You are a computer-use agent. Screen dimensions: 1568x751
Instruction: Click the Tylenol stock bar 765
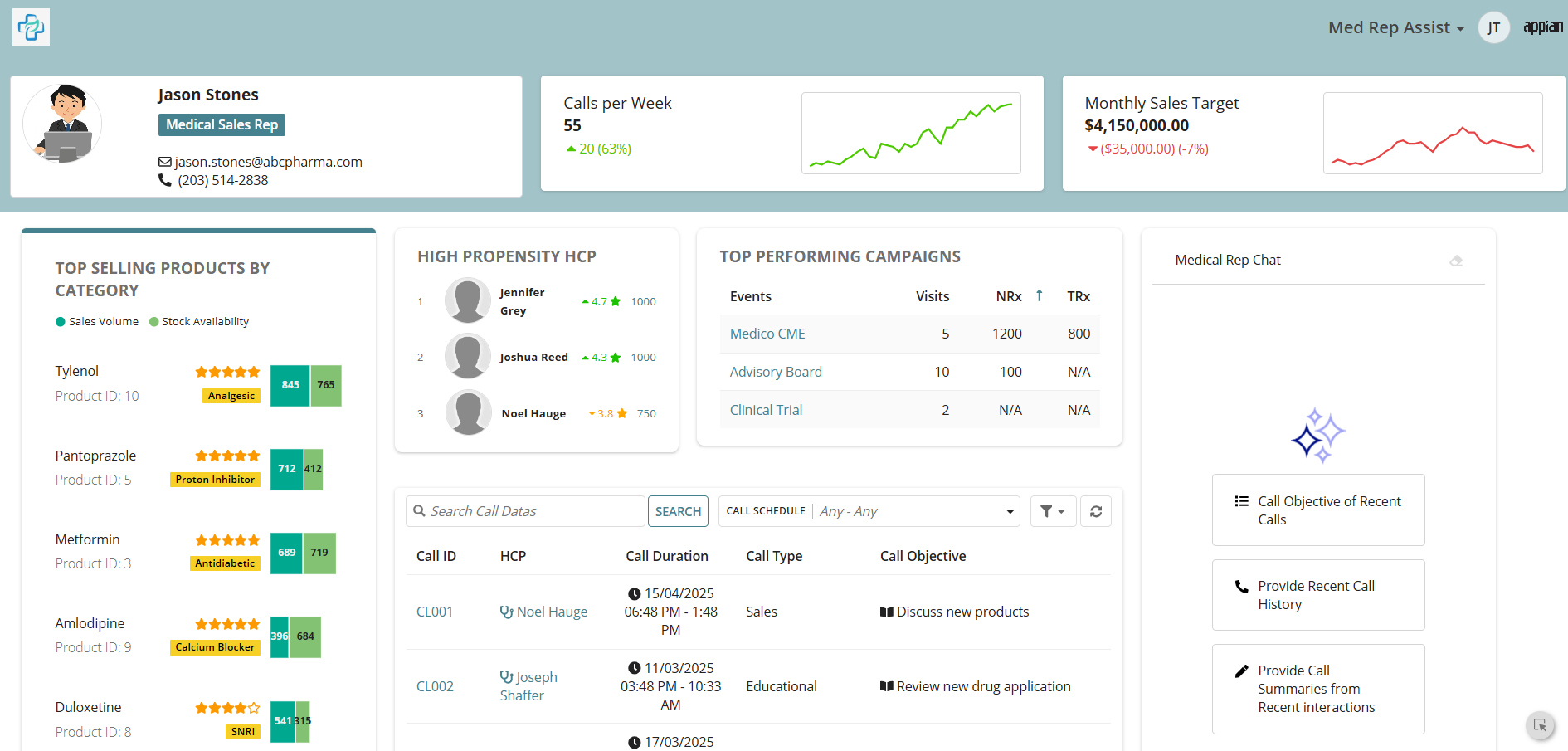coord(326,385)
